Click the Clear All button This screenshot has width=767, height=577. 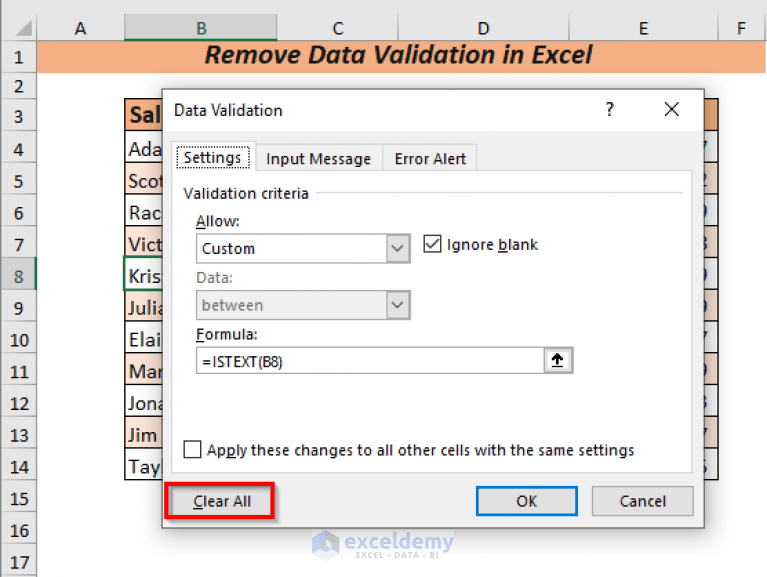220,501
